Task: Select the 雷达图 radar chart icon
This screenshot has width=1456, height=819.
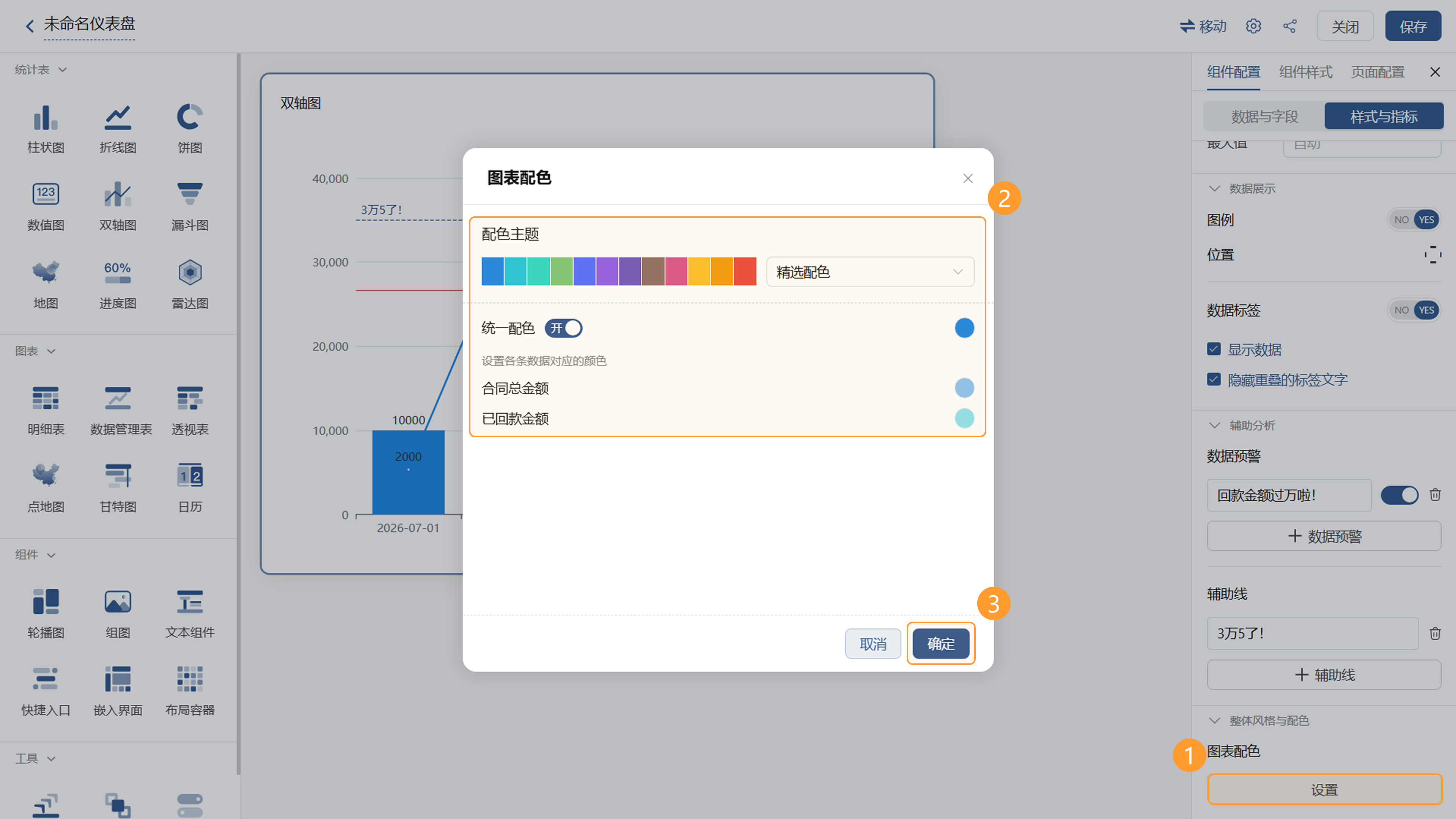Action: click(189, 272)
